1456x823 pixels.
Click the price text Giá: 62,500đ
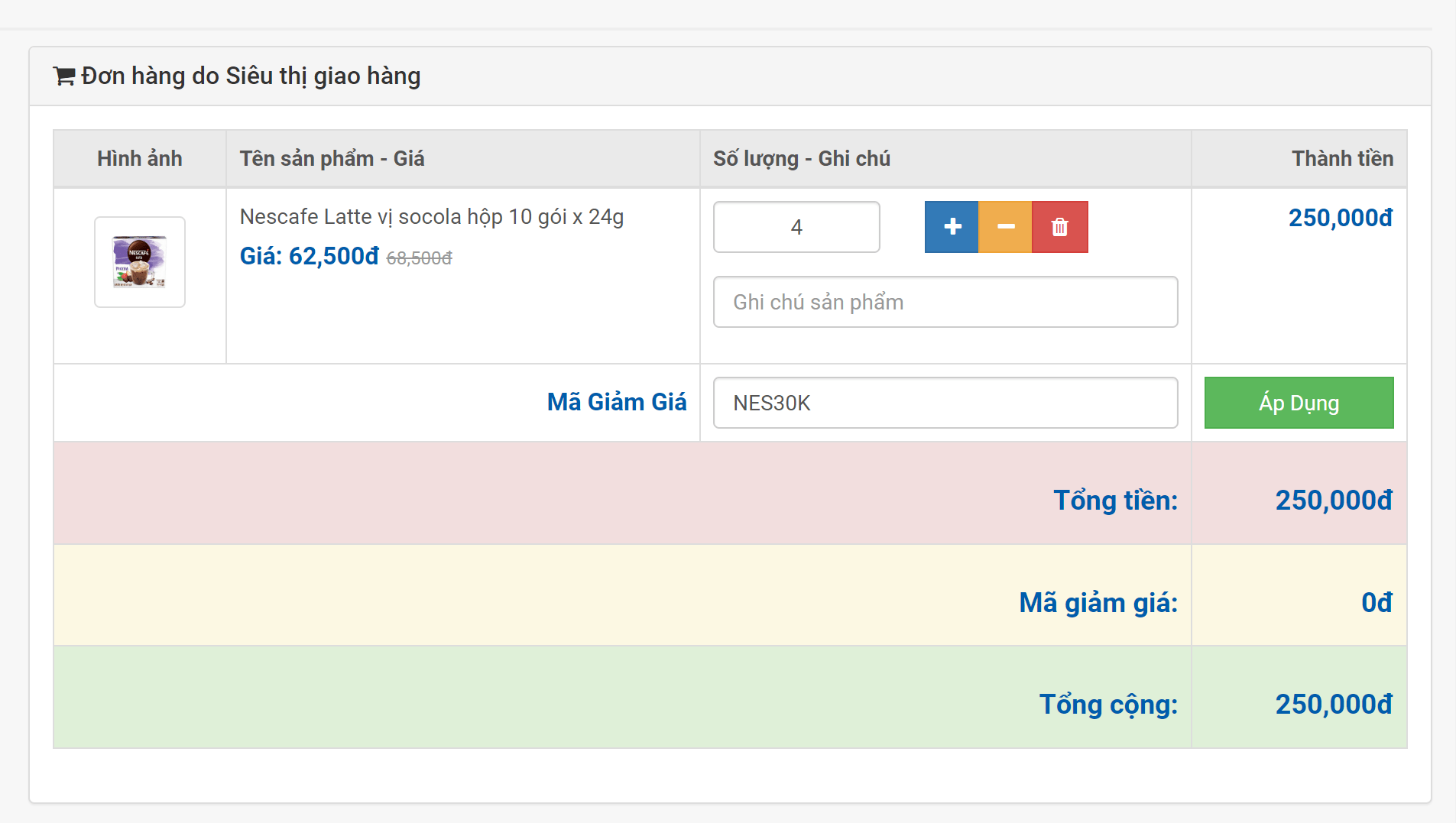click(x=310, y=256)
